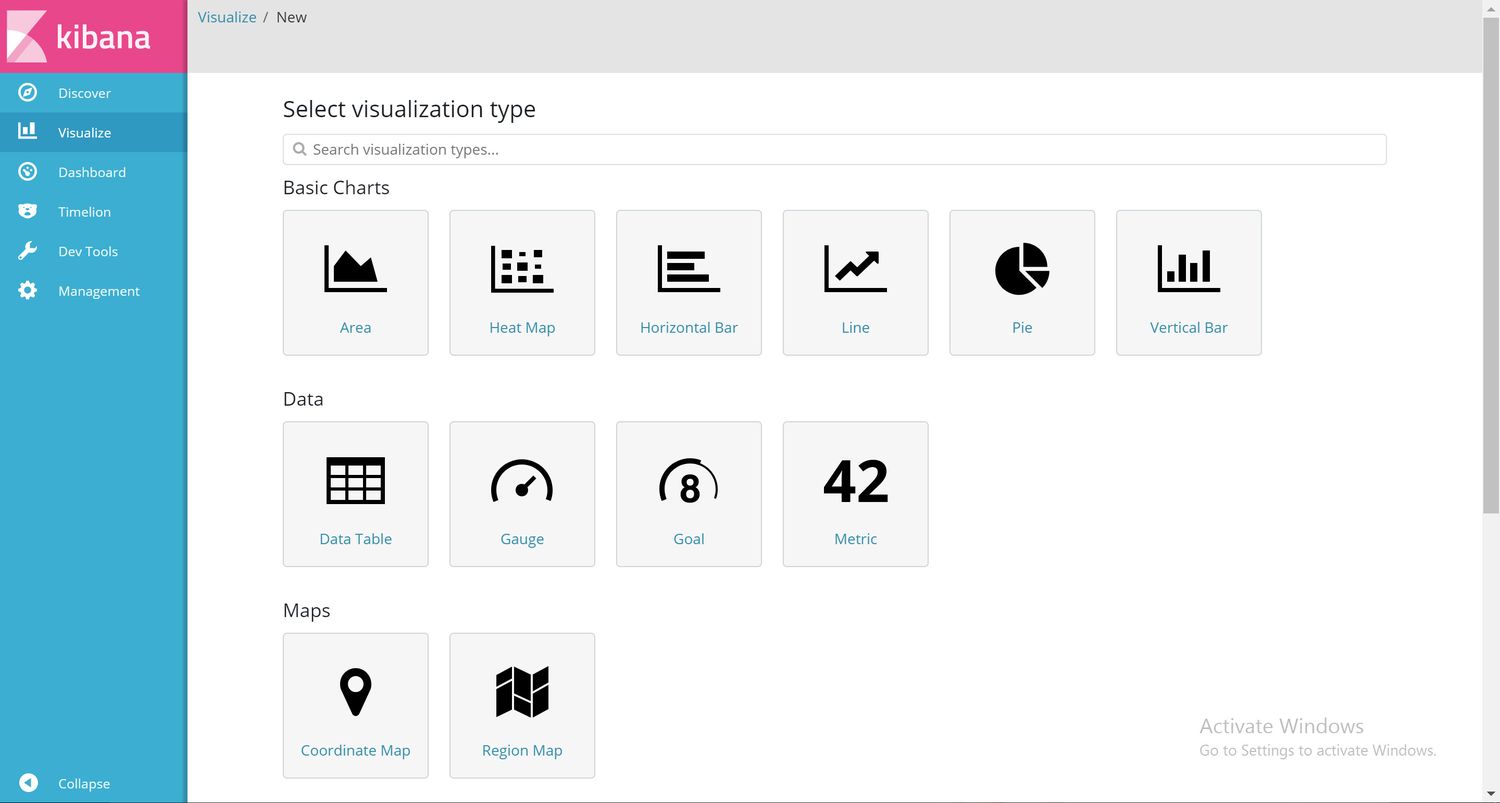Select the Coordinate Map pin icon
The width and height of the screenshot is (1500, 803).
[x=355, y=692]
